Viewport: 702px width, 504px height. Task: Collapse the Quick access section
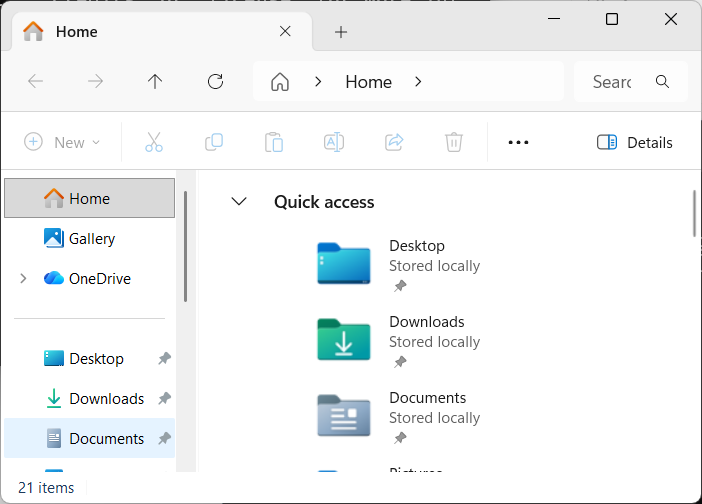click(239, 201)
